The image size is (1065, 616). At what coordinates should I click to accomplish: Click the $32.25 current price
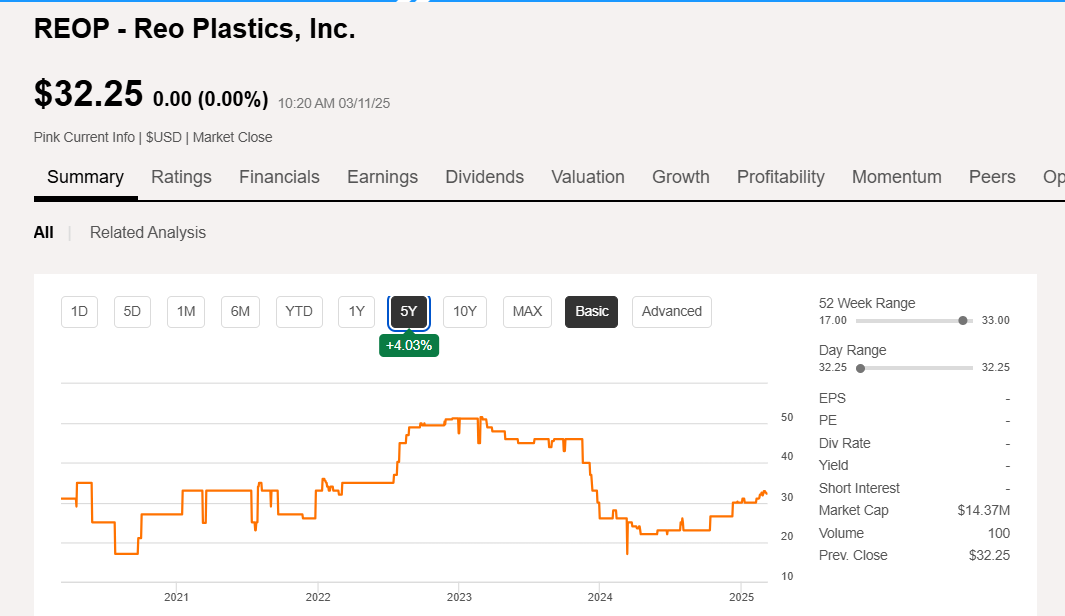click(x=88, y=93)
